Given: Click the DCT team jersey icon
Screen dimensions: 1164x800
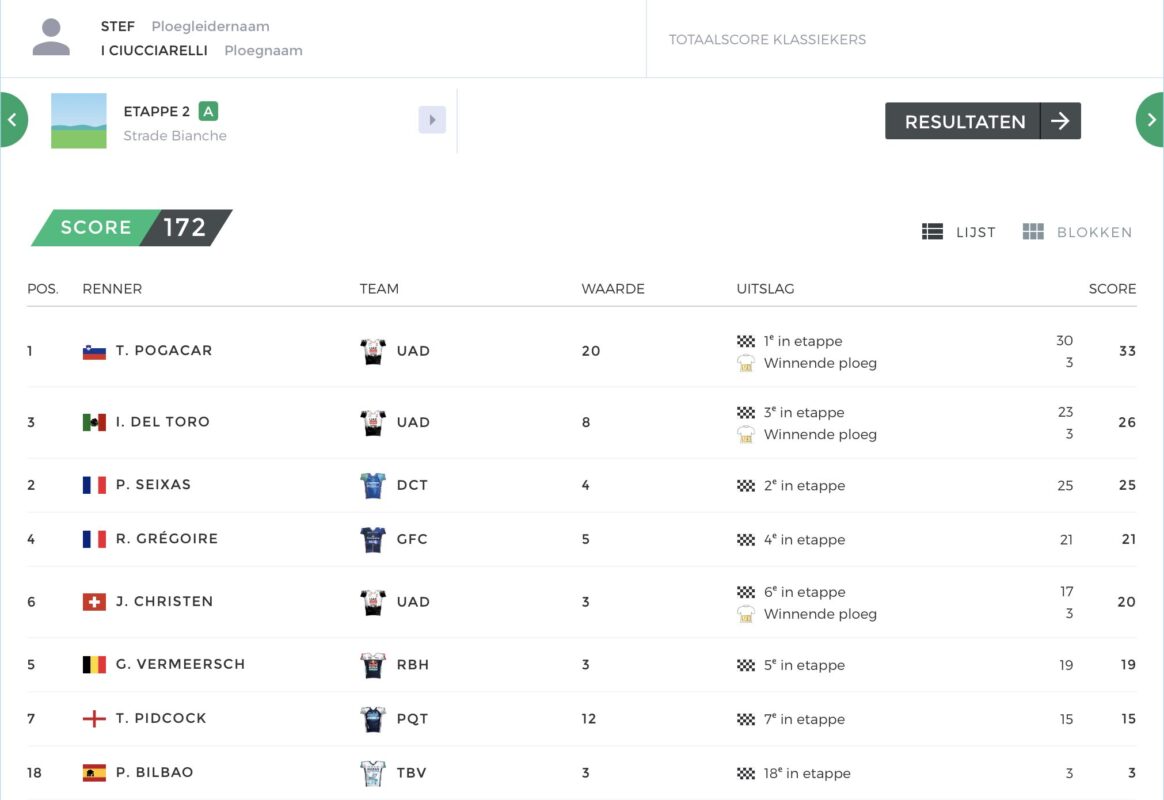Looking at the screenshot, I should pos(373,485).
